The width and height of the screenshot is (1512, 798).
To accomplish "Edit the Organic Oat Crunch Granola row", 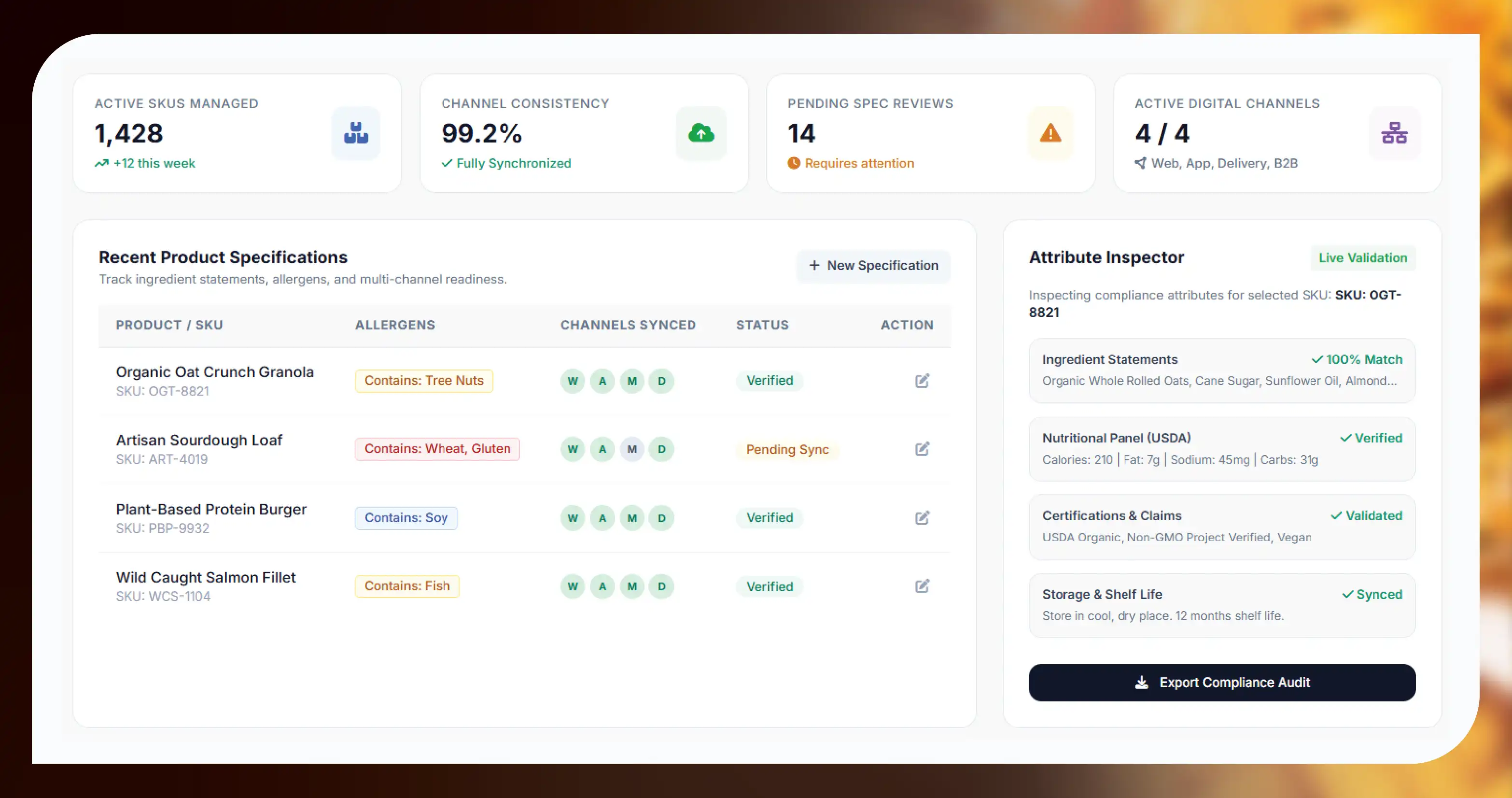I will click(922, 381).
